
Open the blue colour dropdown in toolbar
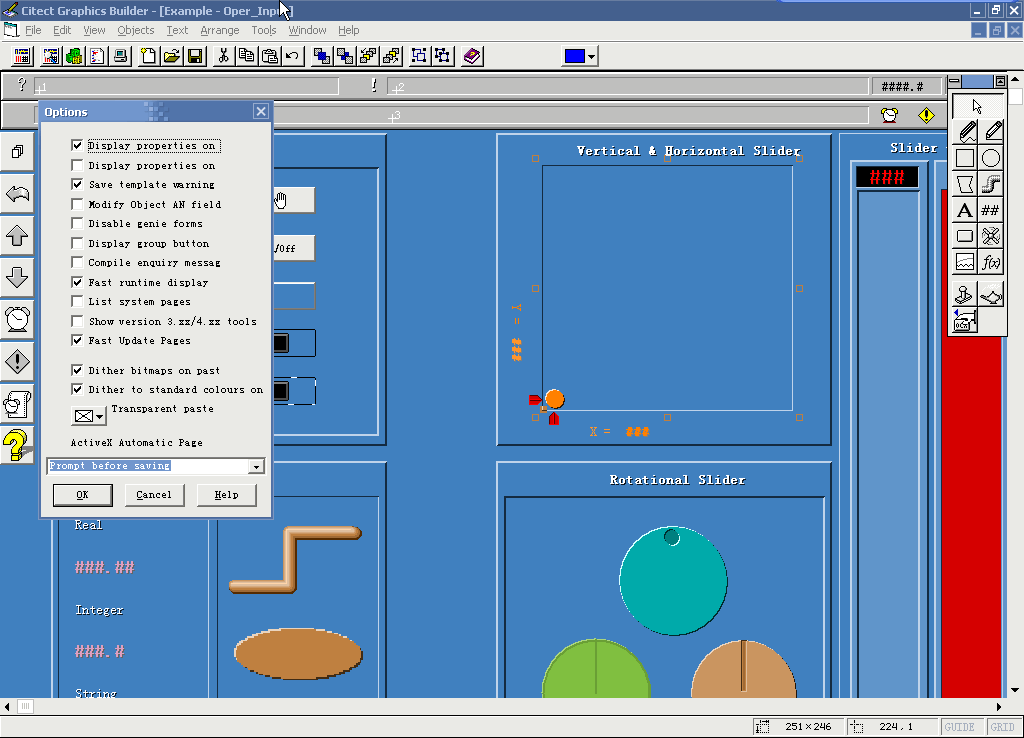click(x=591, y=57)
